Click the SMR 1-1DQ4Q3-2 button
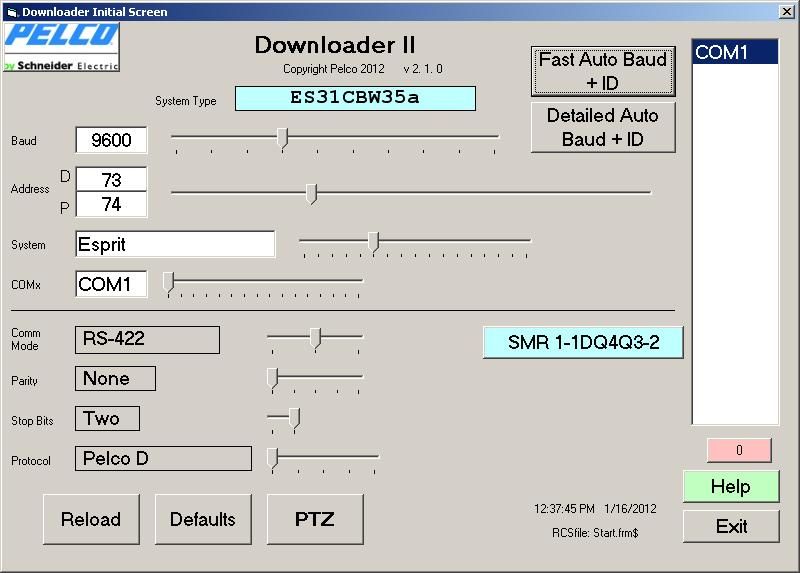The image size is (800, 573). [583, 342]
